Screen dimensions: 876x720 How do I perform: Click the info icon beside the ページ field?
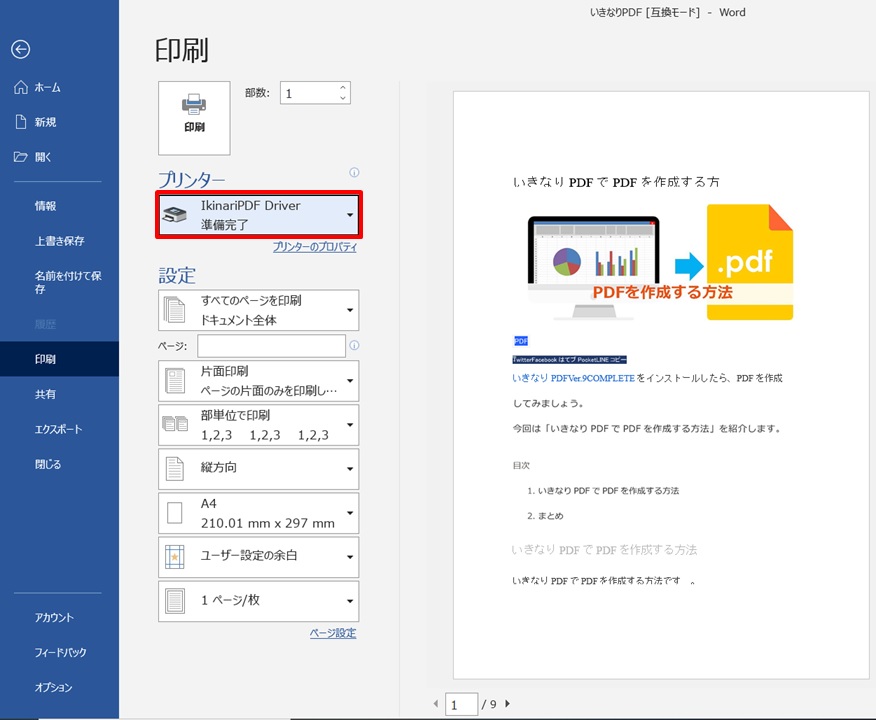pos(354,346)
